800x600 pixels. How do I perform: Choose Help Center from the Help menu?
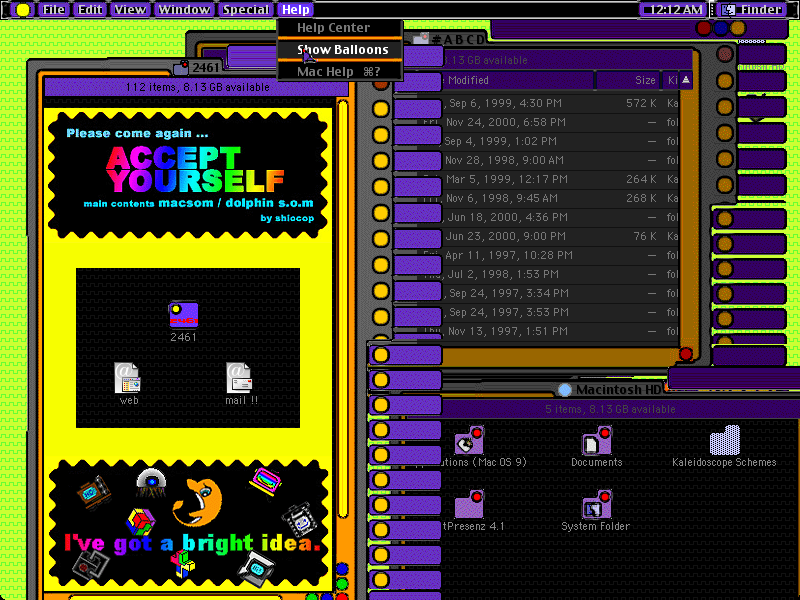click(340, 28)
